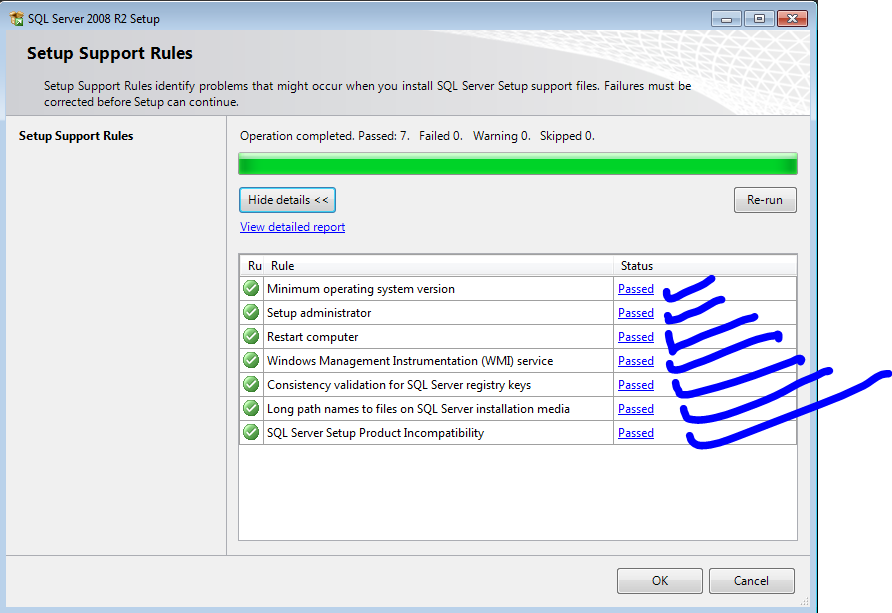892x613 pixels.
Task: Sort by the Rule column header
Action: (x=438, y=266)
